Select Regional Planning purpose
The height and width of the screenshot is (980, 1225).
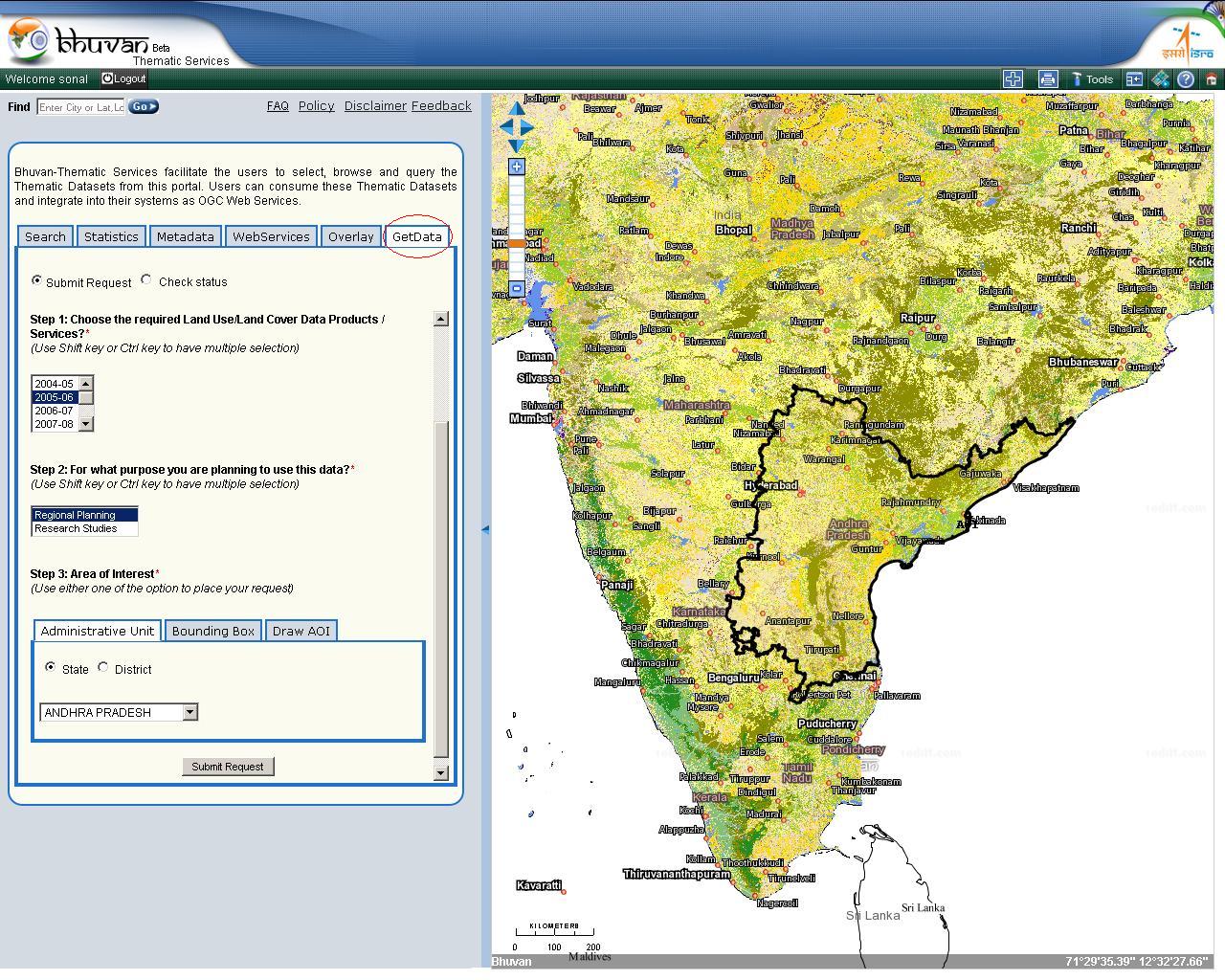pyautogui.click(x=84, y=515)
